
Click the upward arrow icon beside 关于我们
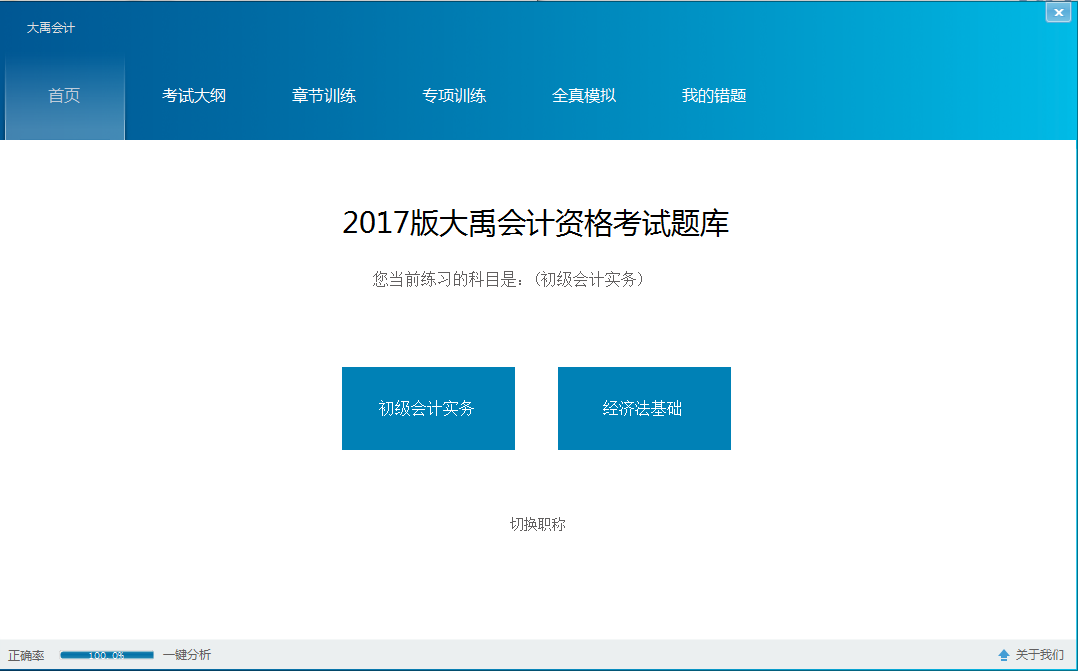pyautogui.click(x=1004, y=655)
